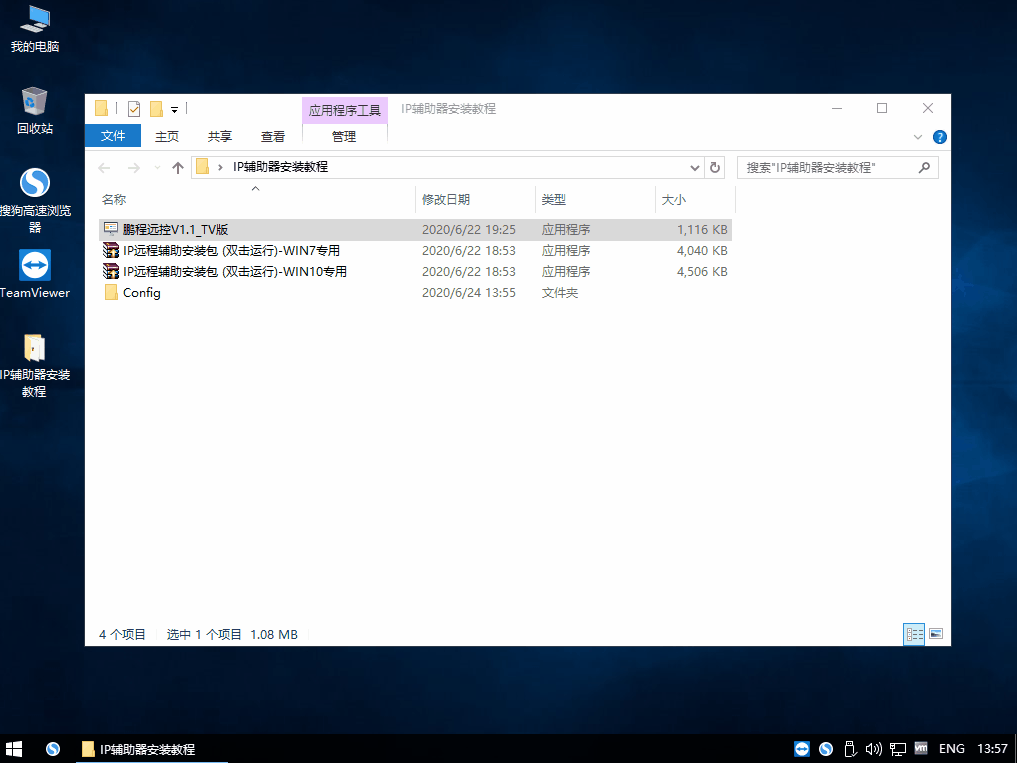This screenshot has height=763, width=1017.
Task: Select the Config folder
Action: pyautogui.click(x=415, y=293)
